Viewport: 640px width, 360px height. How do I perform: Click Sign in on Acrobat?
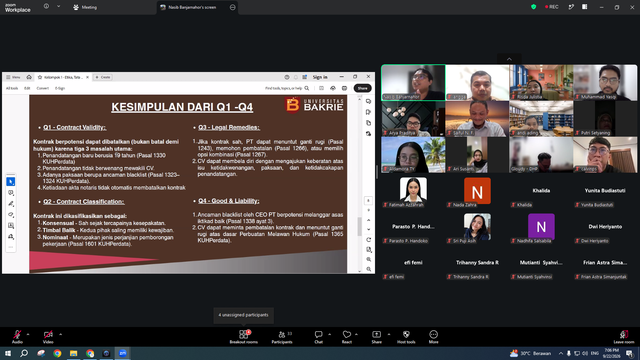[x=320, y=77]
